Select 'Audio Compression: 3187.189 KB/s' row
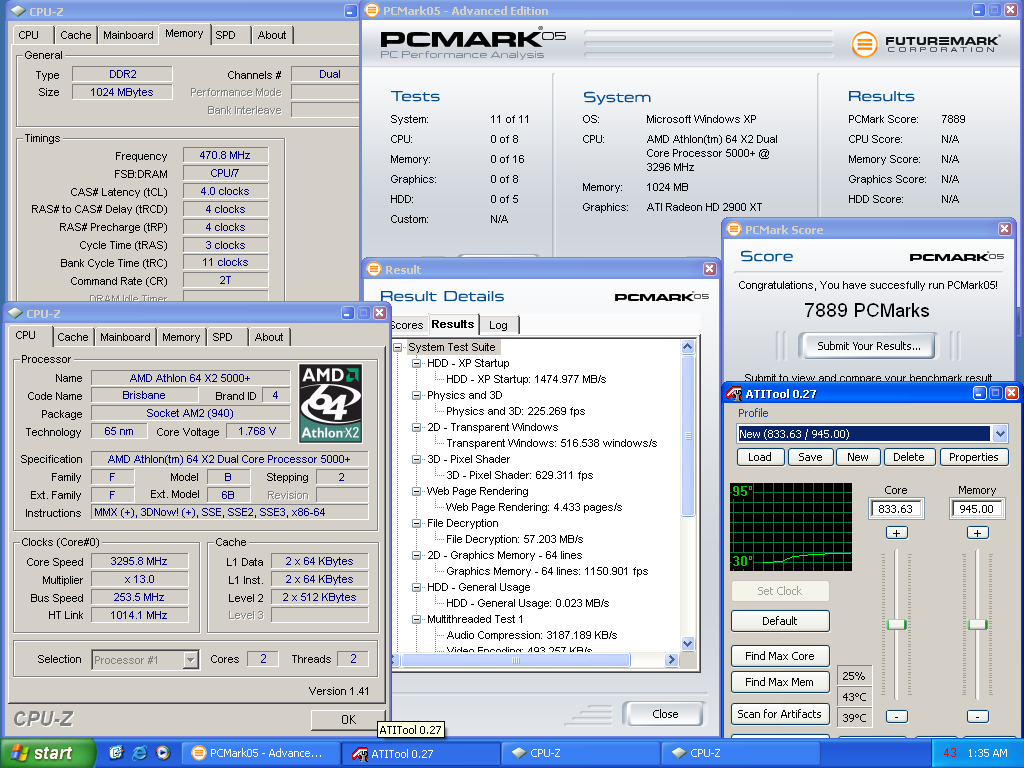 coord(532,635)
